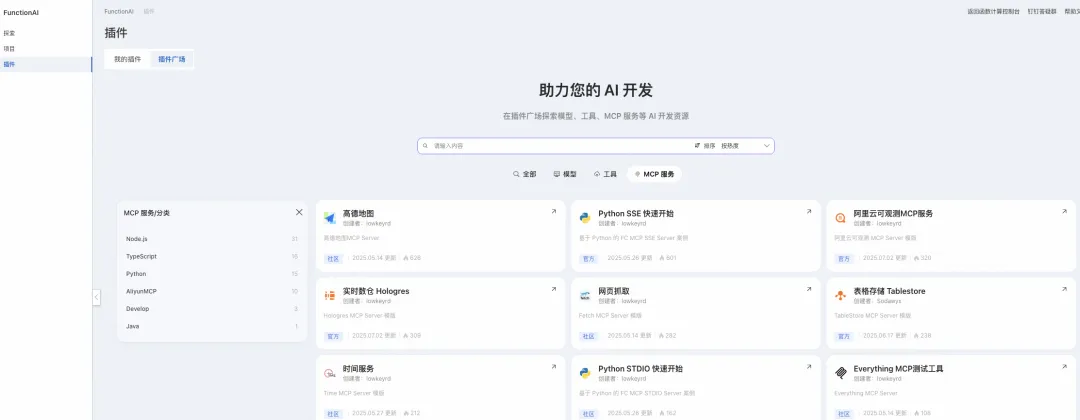Click the Everything MCP测试工具 title

[898, 368]
